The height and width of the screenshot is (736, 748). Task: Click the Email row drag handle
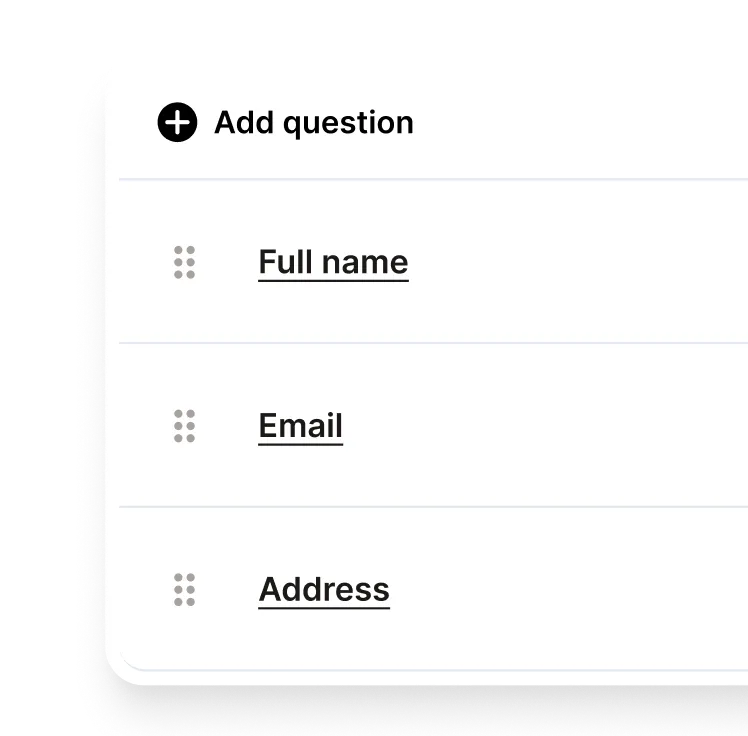[x=184, y=426]
